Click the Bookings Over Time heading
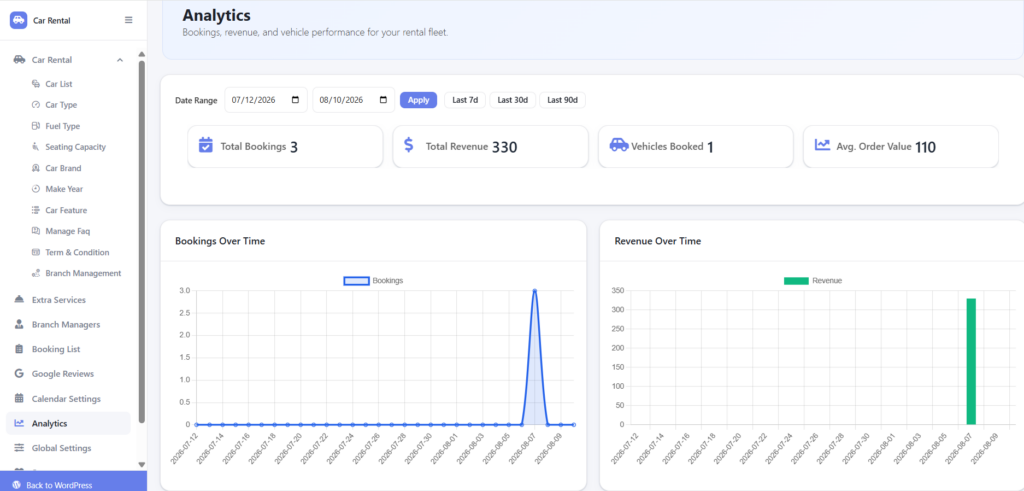 pyautogui.click(x=220, y=241)
